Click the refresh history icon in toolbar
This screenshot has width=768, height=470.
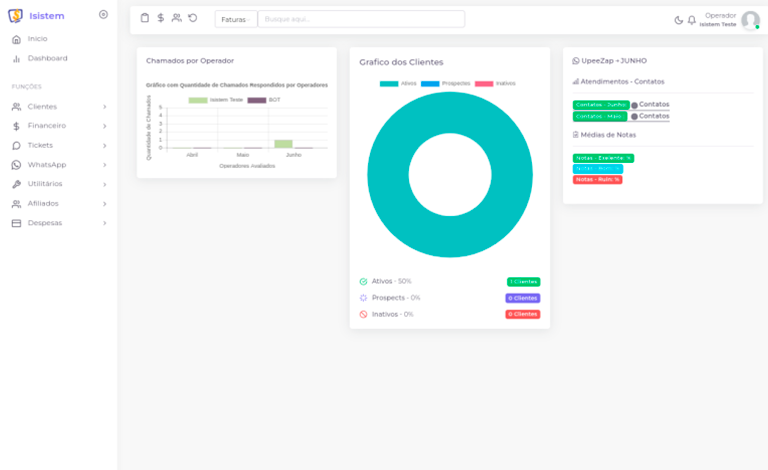(192, 18)
